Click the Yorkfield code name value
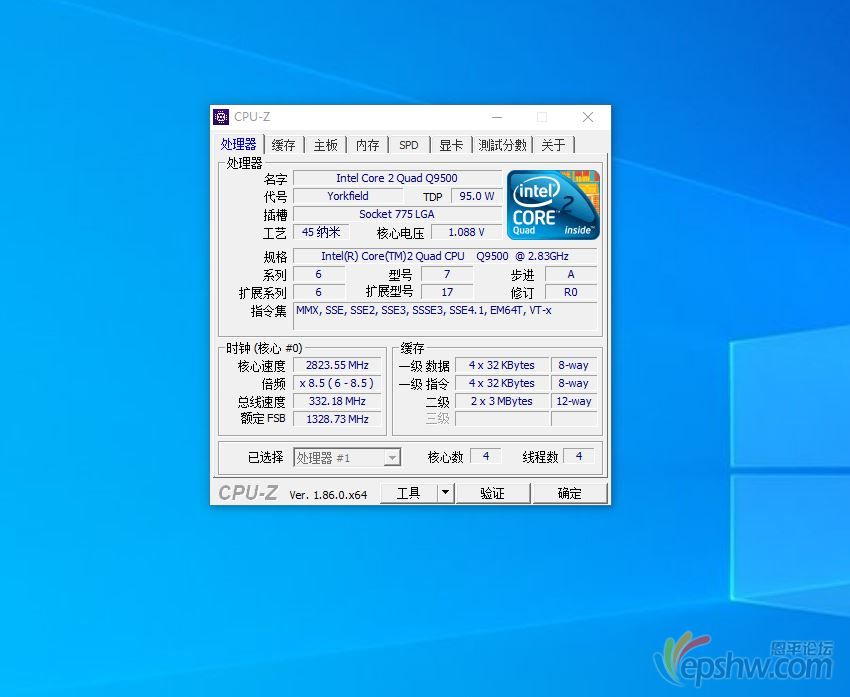 [348, 196]
